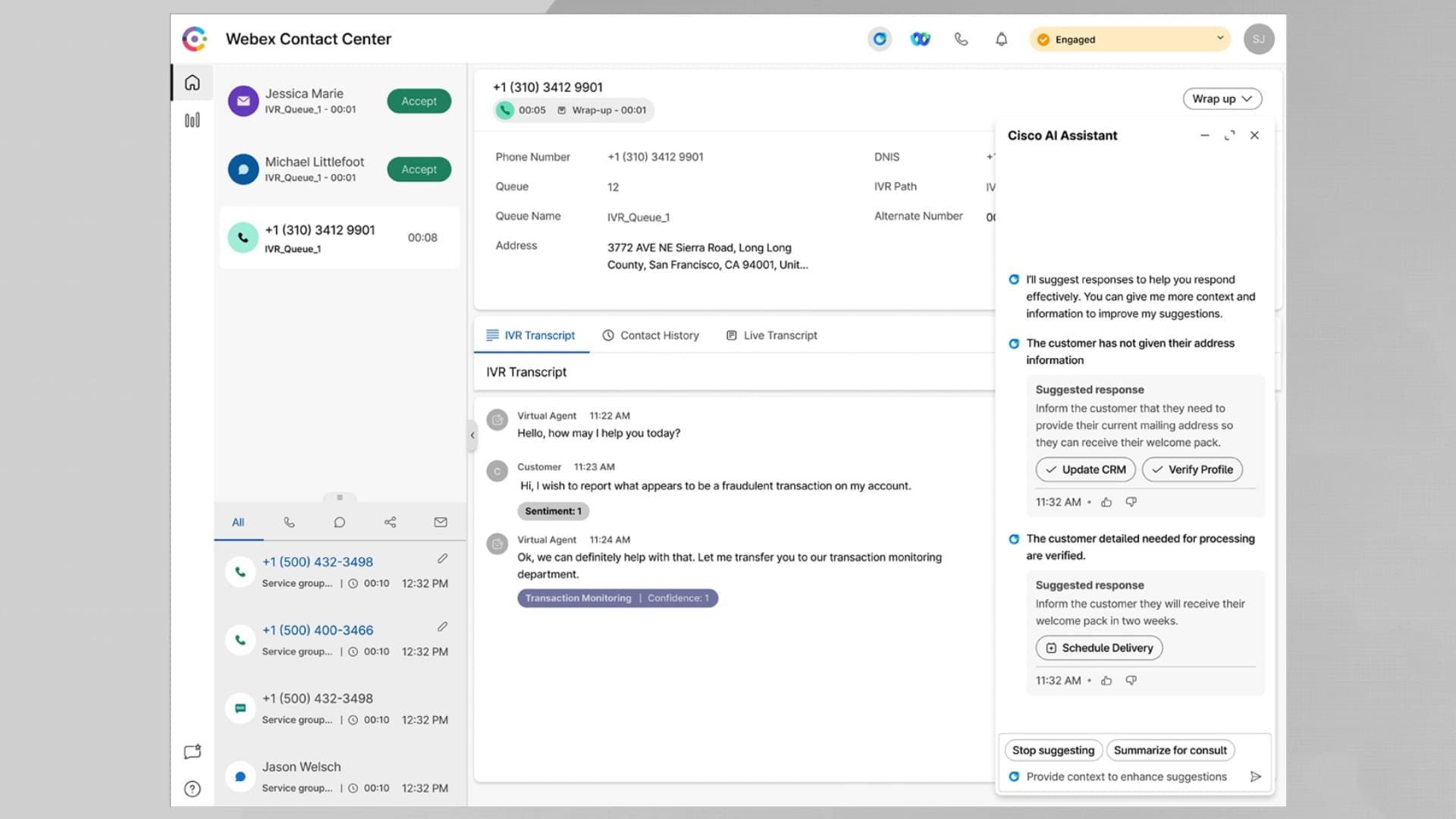Accept Michael Littlefoot chat request
This screenshot has width=1456, height=819.
point(419,169)
